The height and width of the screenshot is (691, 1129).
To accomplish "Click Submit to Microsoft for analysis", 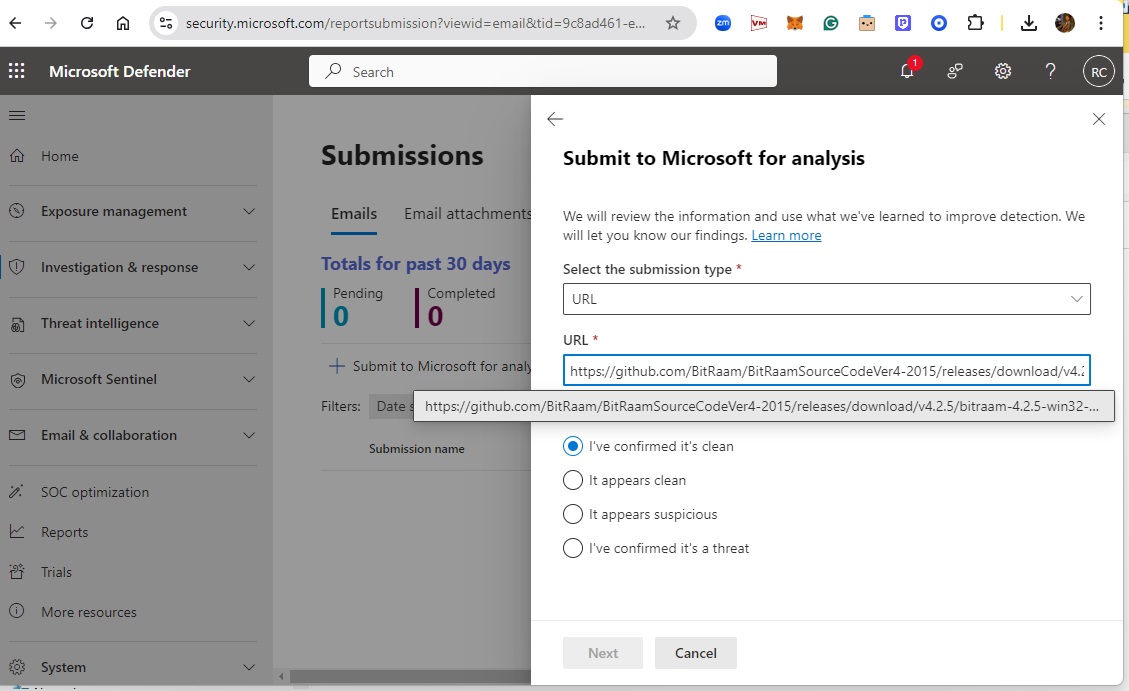I will [430, 366].
